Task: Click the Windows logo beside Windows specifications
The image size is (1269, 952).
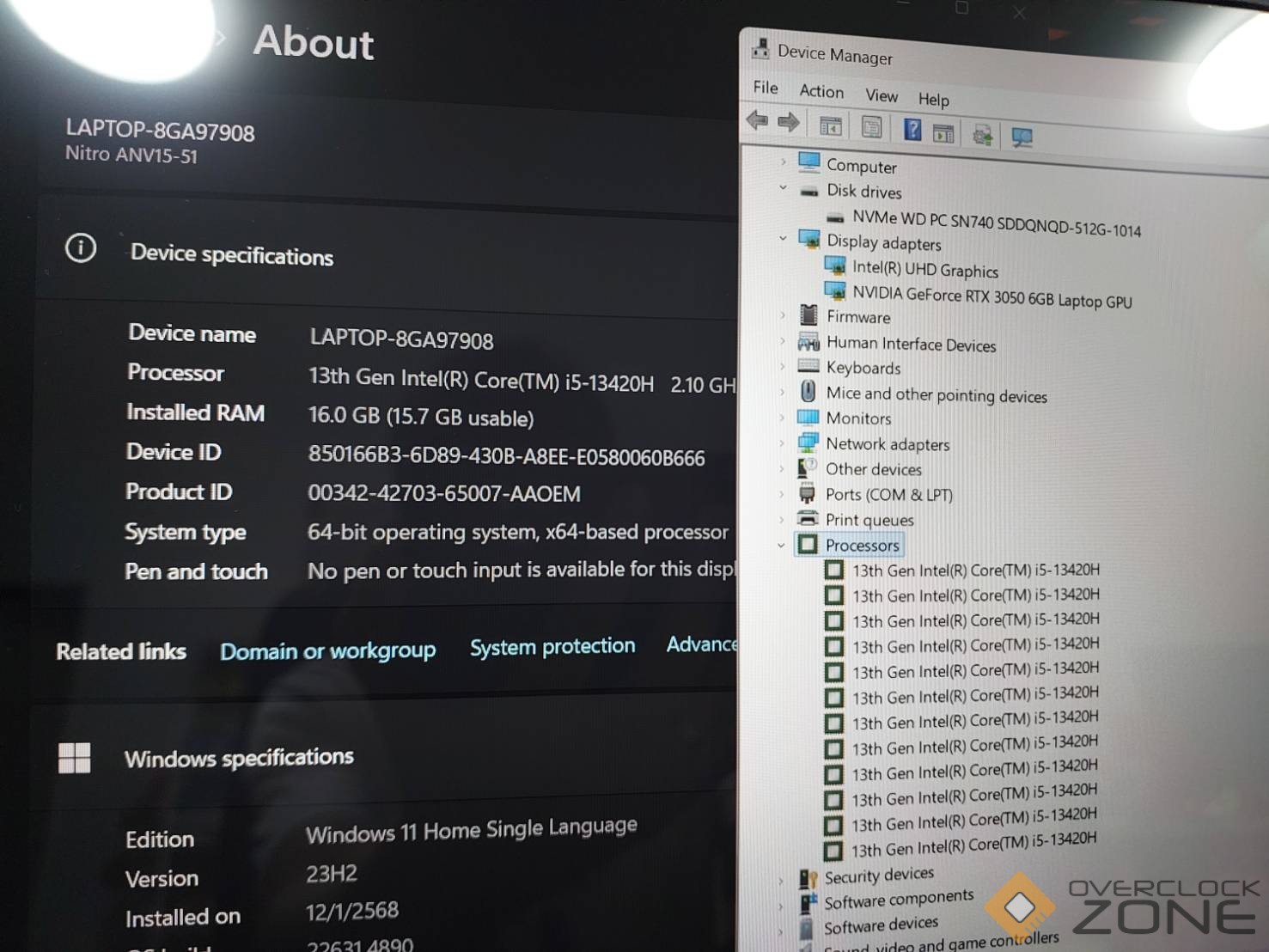Action: [75, 758]
